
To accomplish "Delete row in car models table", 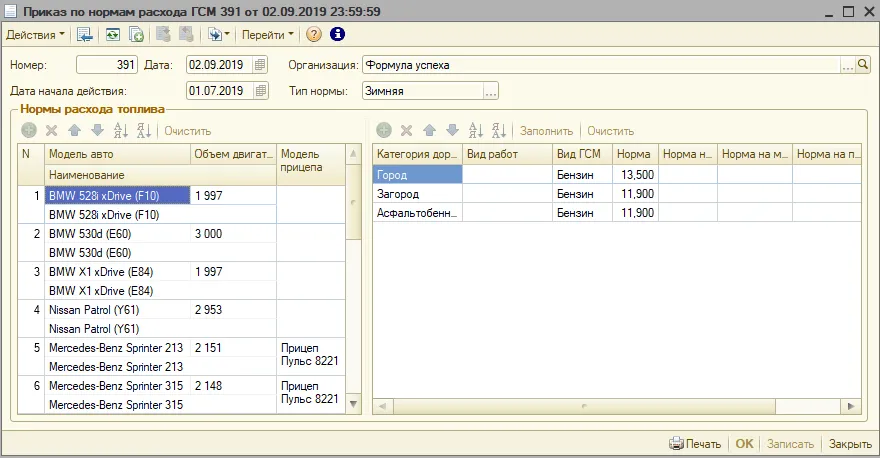I will pyautogui.click(x=52, y=131).
